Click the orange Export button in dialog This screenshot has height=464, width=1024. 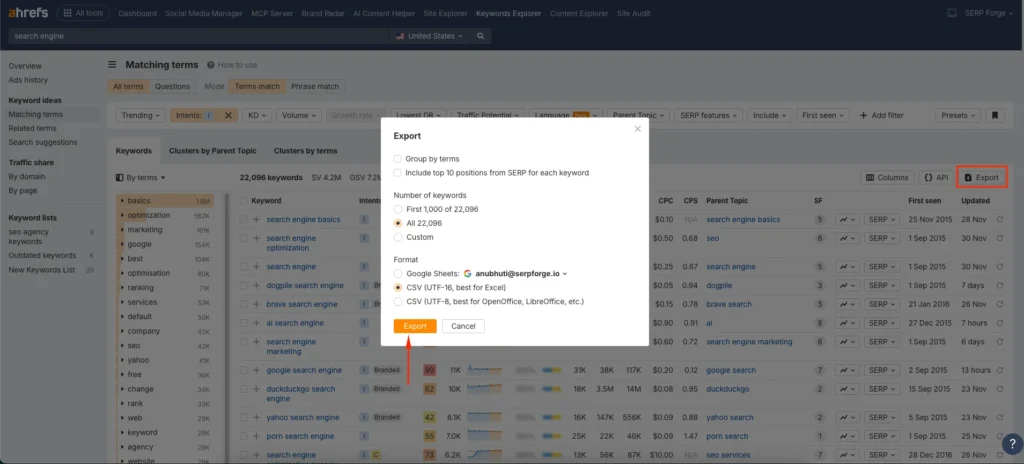coord(415,326)
